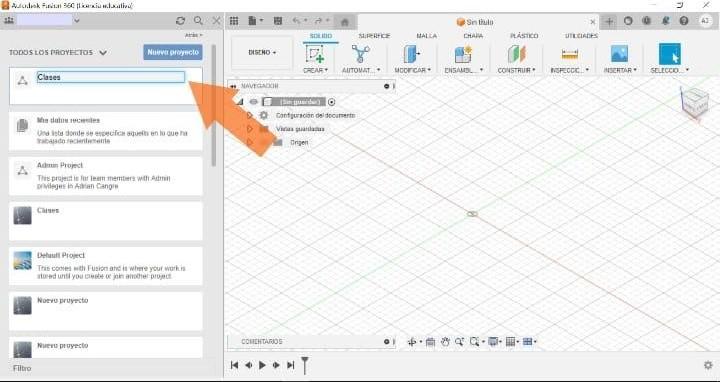Screen dimensions: 720x382
Task: Switch to the Superficie tab
Action: [x=374, y=36]
